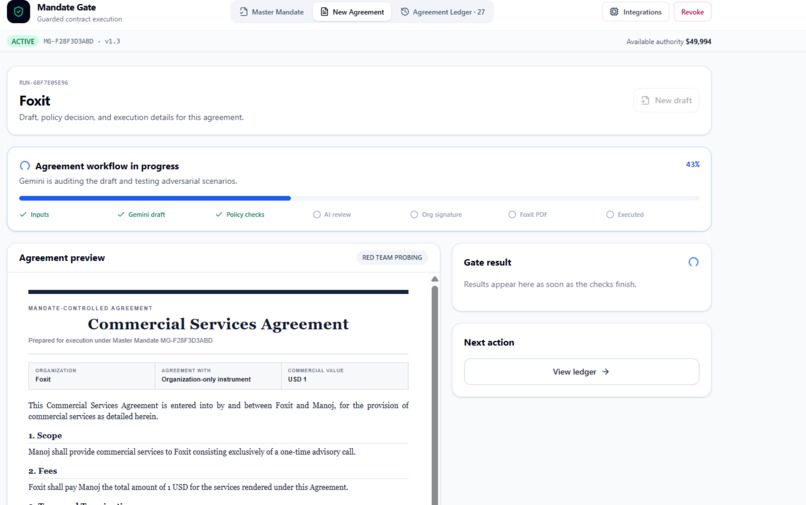Click the RED TEAM PROBING badge
Image resolution: width=806 pixels, height=505 pixels.
click(392, 258)
